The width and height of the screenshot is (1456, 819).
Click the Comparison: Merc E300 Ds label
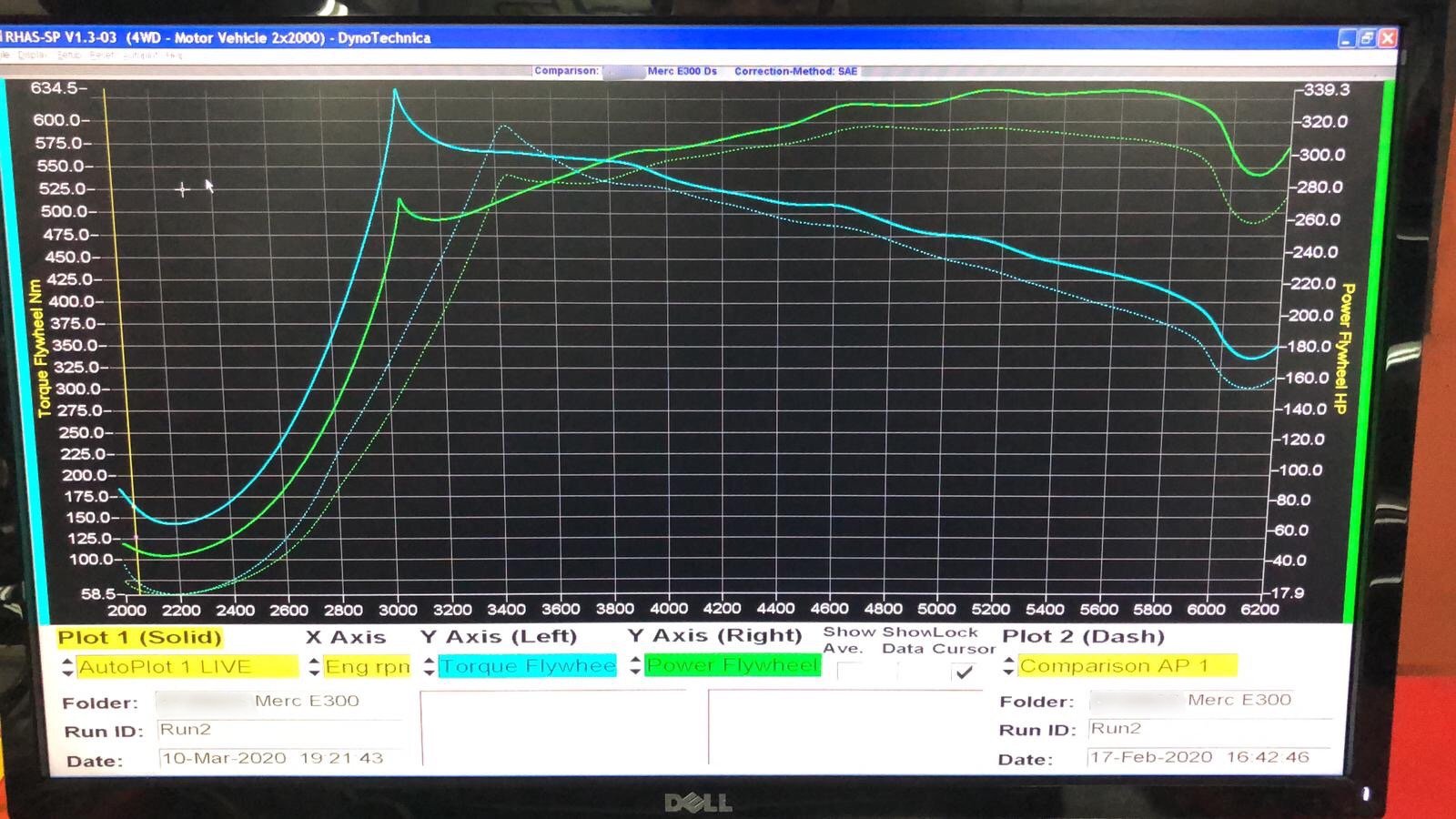(x=625, y=71)
